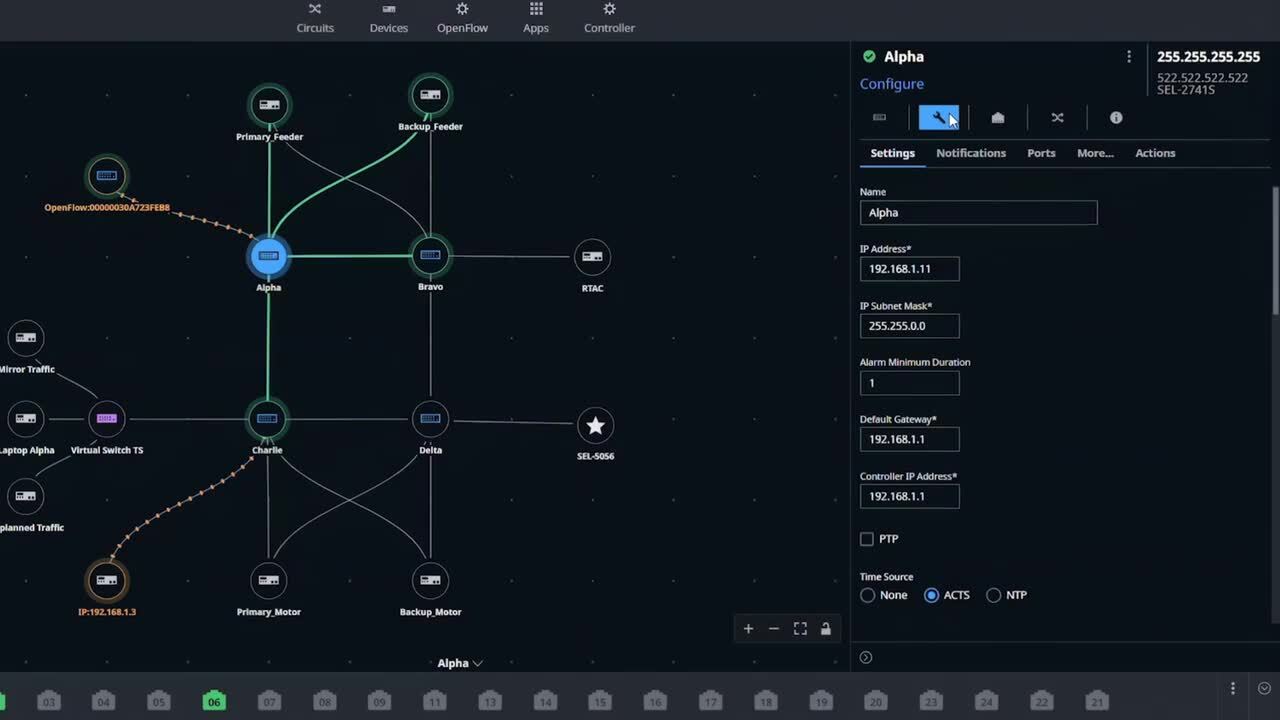Image resolution: width=1280 pixels, height=720 pixels.
Task: Open the Ports tab
Action: pos(1041,153)
